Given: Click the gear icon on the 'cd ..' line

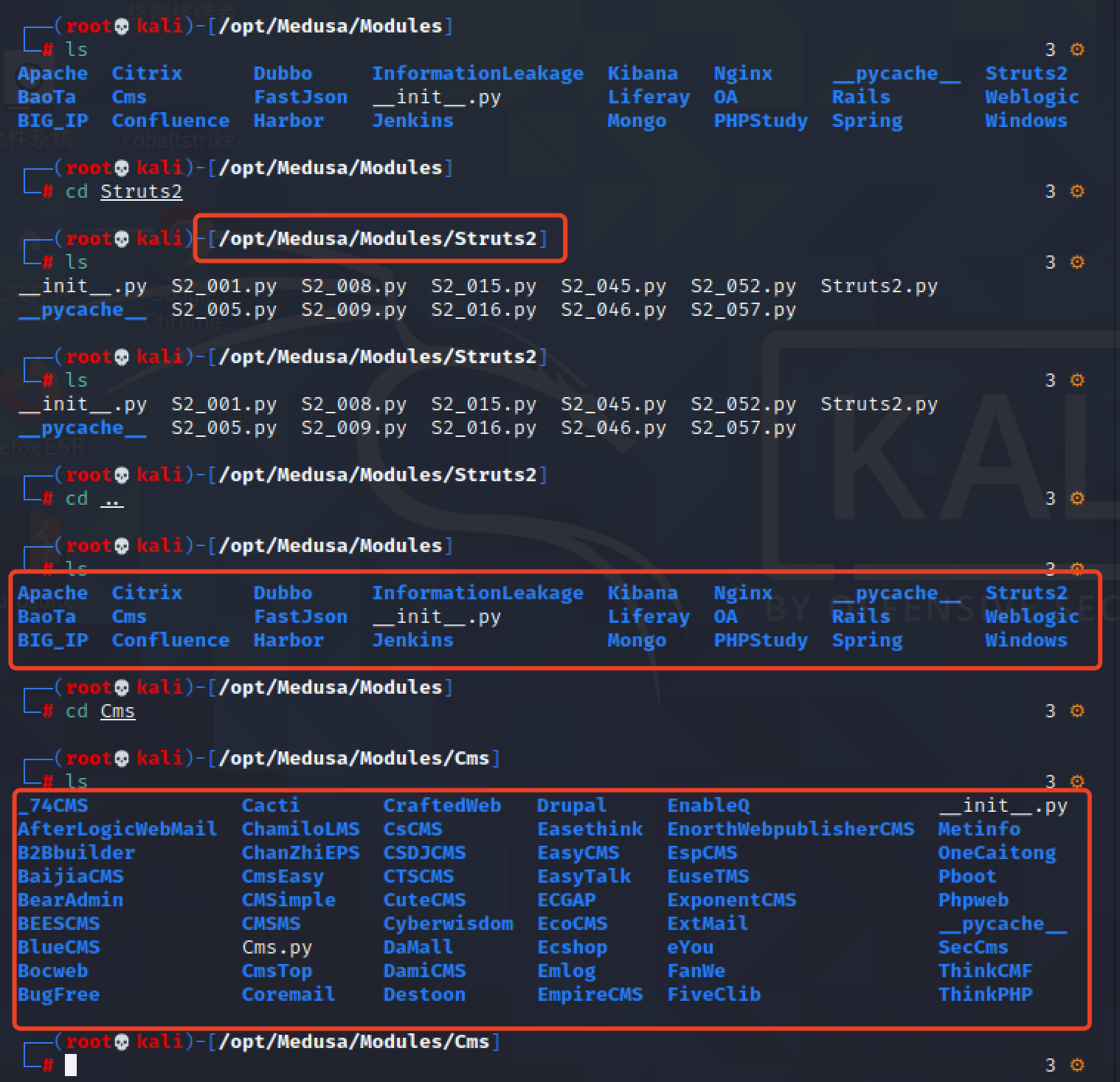Looking at the screenshot, I should [1077, 498].
